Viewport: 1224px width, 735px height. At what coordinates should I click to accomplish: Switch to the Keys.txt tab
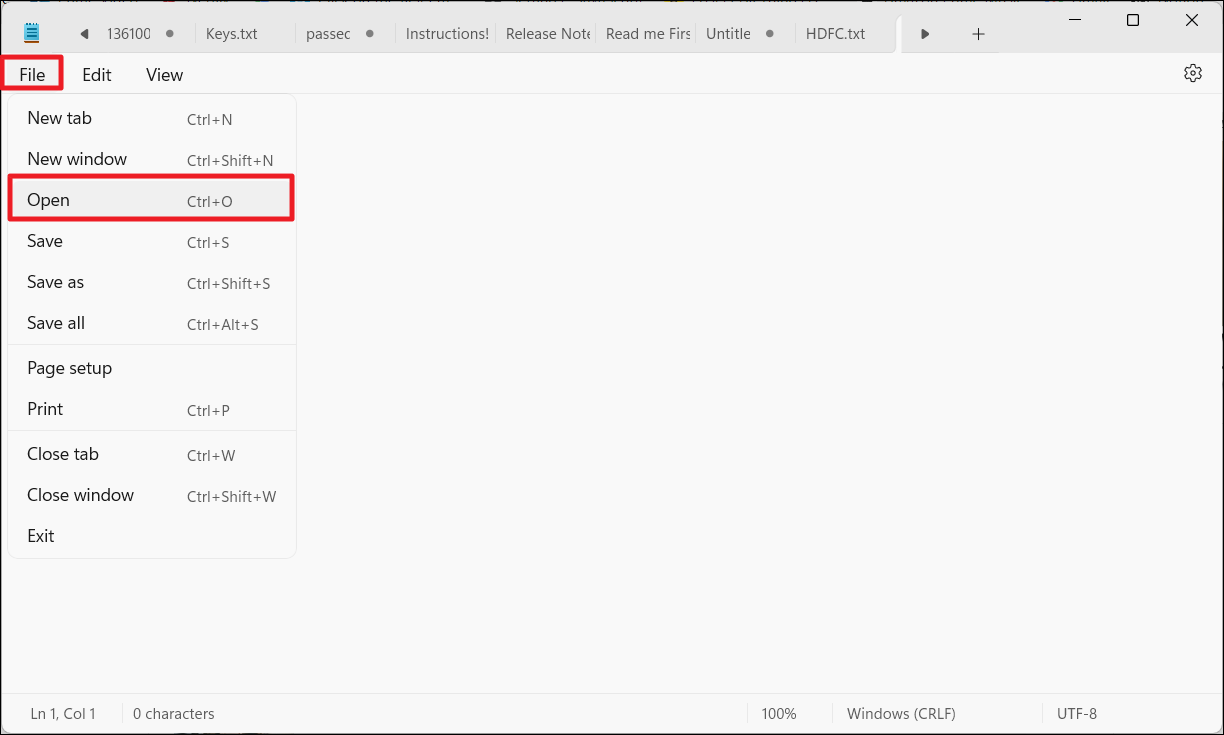[243, 34]
